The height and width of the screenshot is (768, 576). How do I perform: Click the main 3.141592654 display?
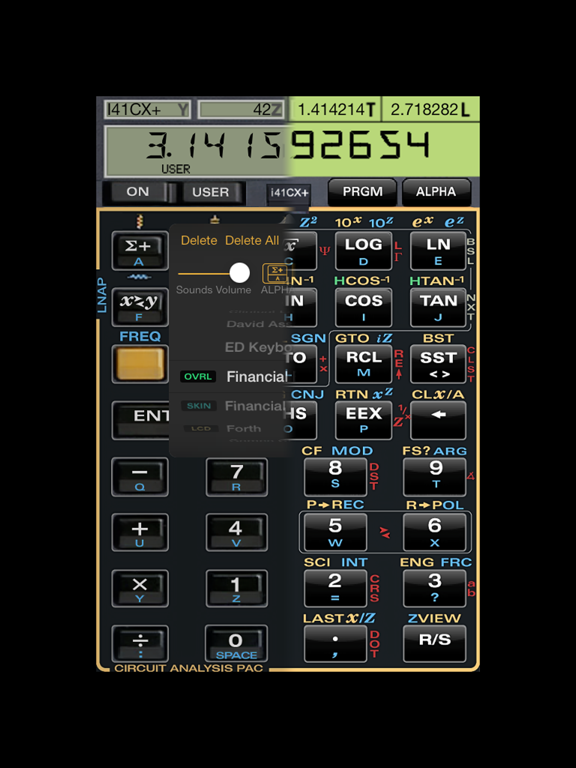point(292,151)
